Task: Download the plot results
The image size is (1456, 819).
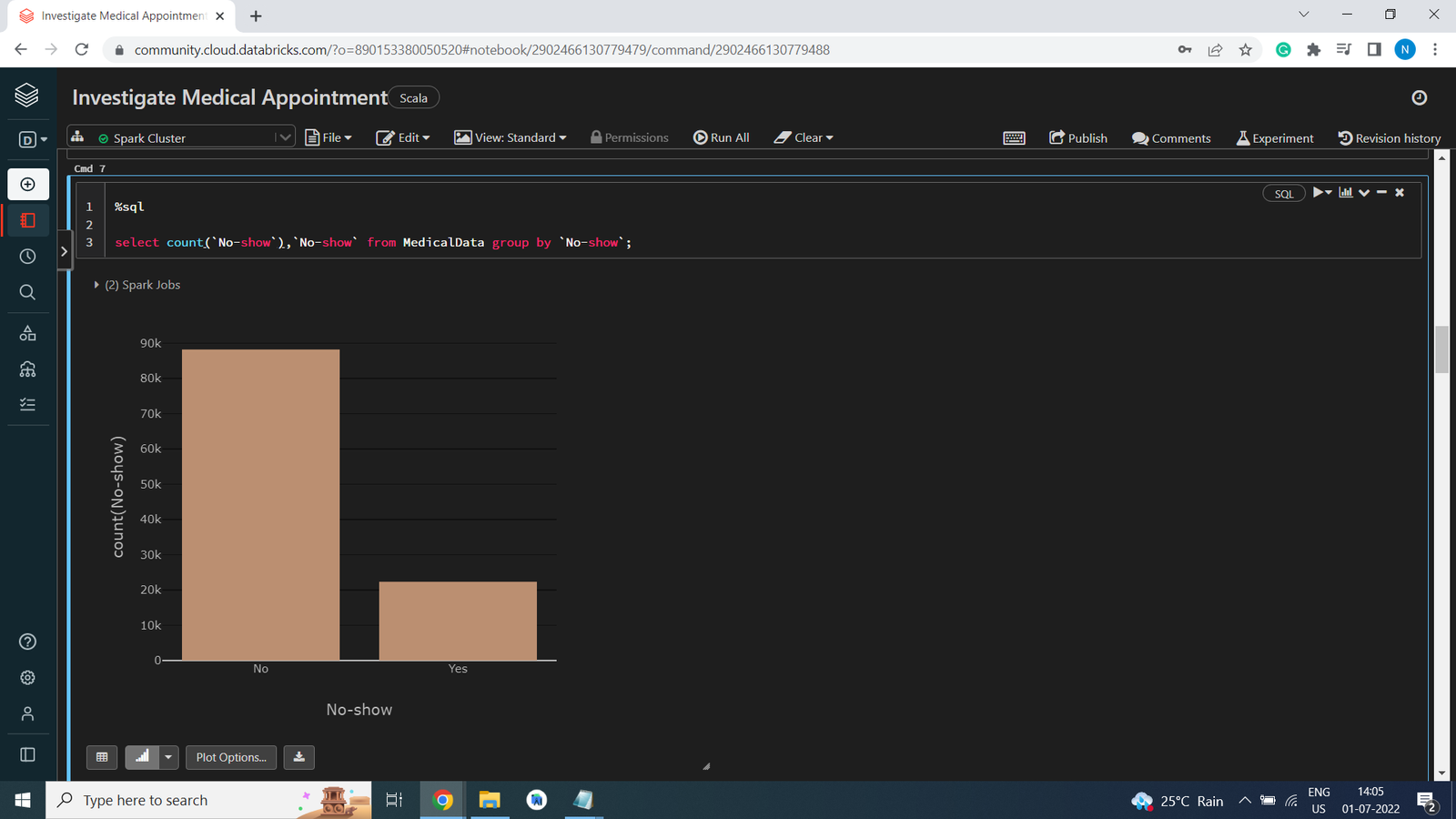Action: point(298,757)
